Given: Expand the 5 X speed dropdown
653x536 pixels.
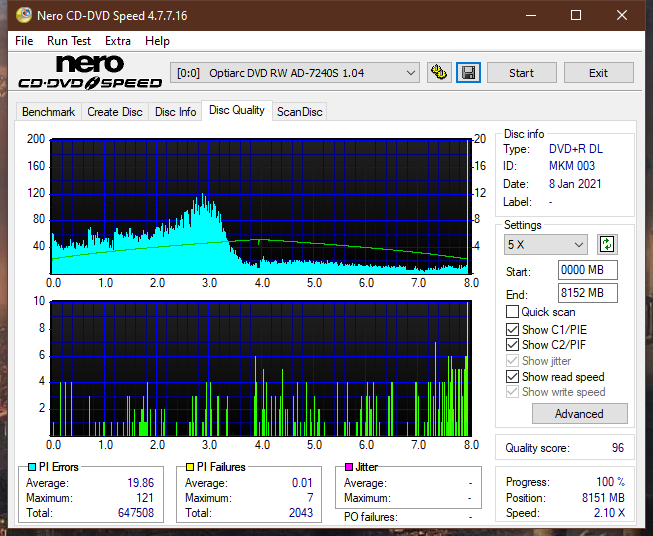Looking at the screenshot, I should [x=546, y=244].
